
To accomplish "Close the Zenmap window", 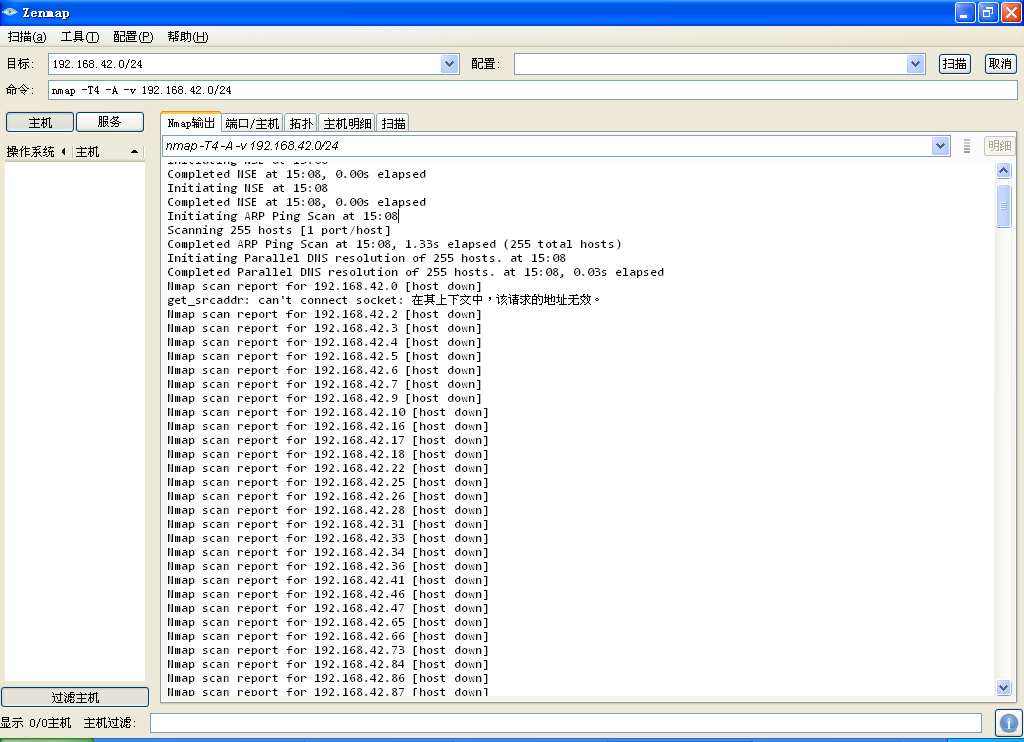I will [x=1011, y=12].
